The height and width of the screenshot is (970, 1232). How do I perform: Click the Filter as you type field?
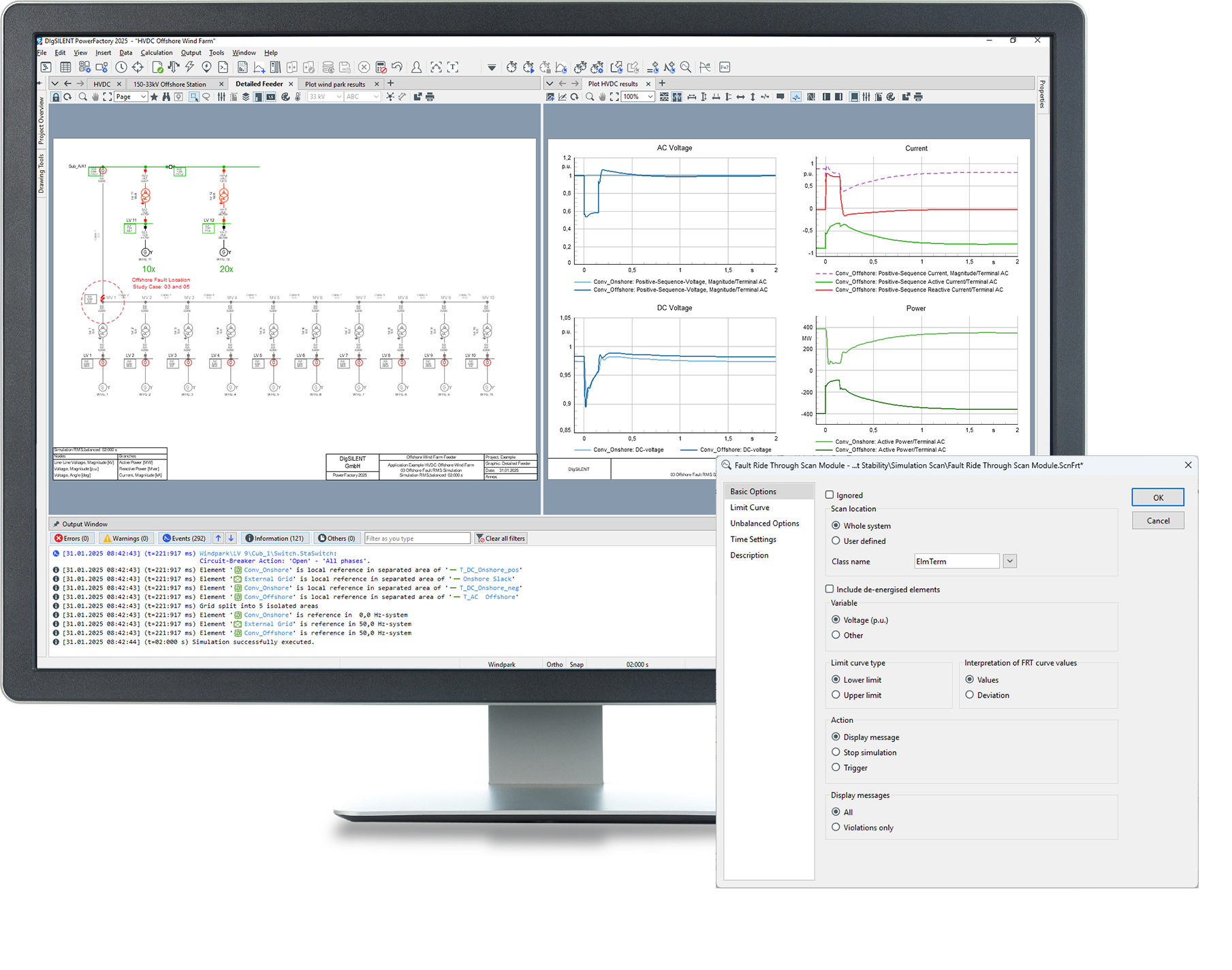[417, 538]
